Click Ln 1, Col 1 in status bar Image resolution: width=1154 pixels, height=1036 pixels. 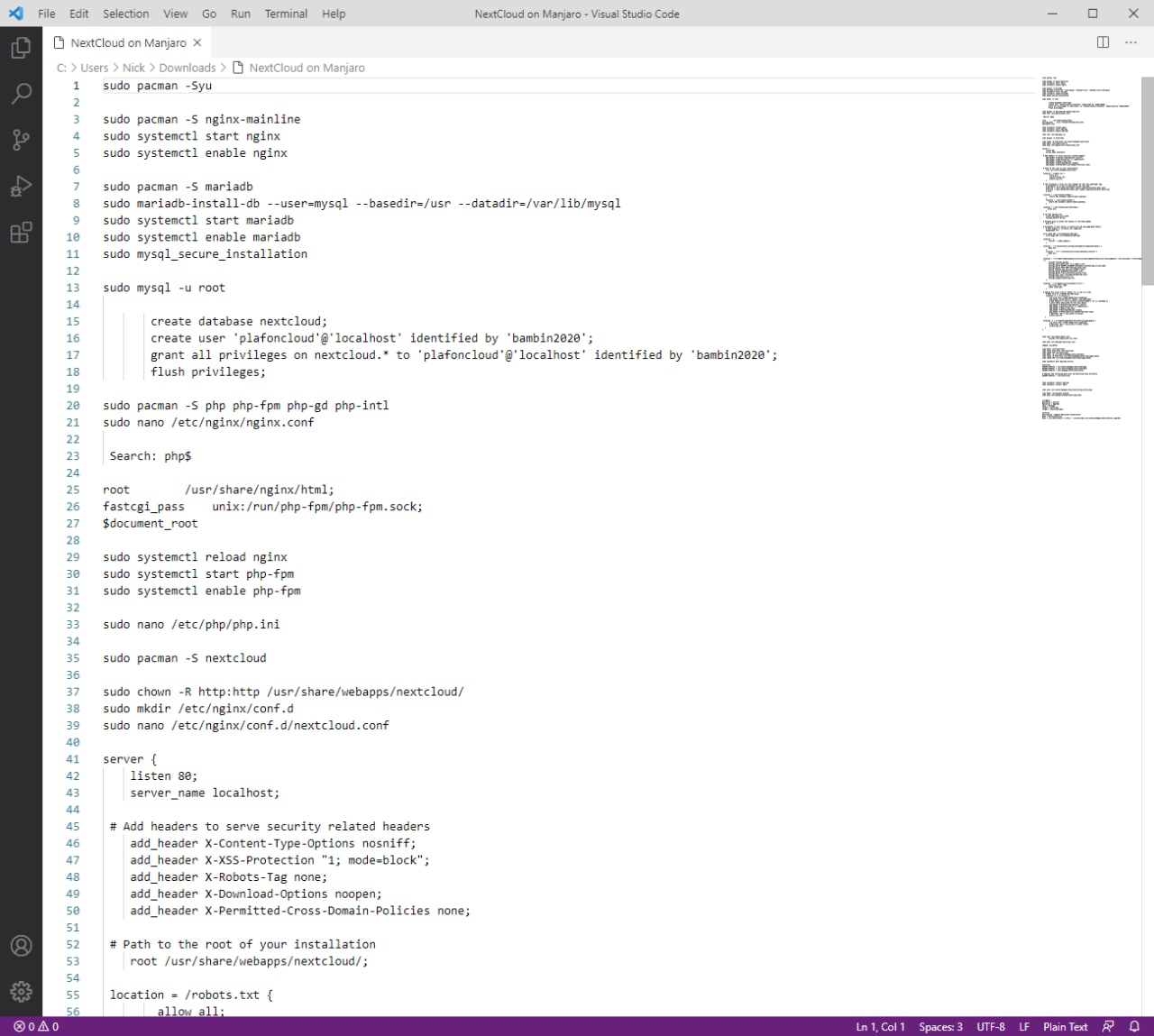pos(880,1027)
